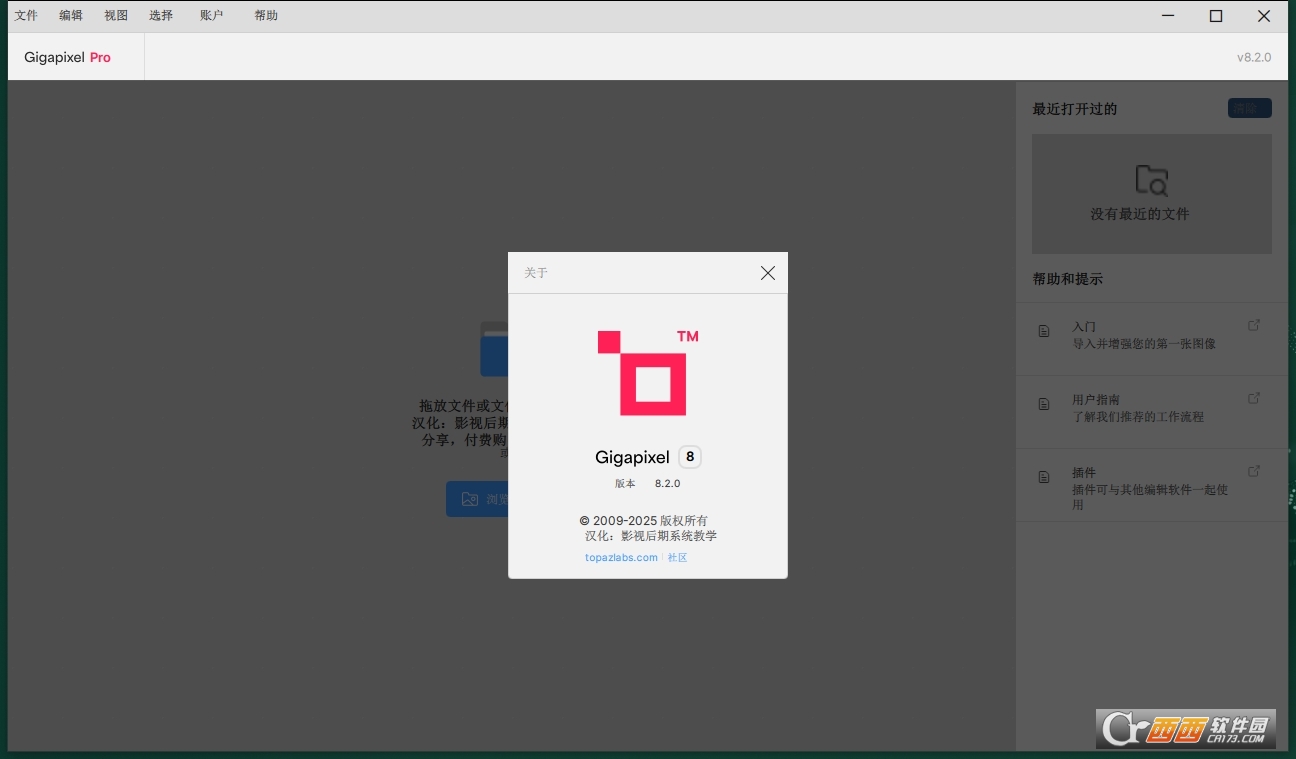
Task: Click the document icon beside 用户指南
Action: tap(1044, 404)
